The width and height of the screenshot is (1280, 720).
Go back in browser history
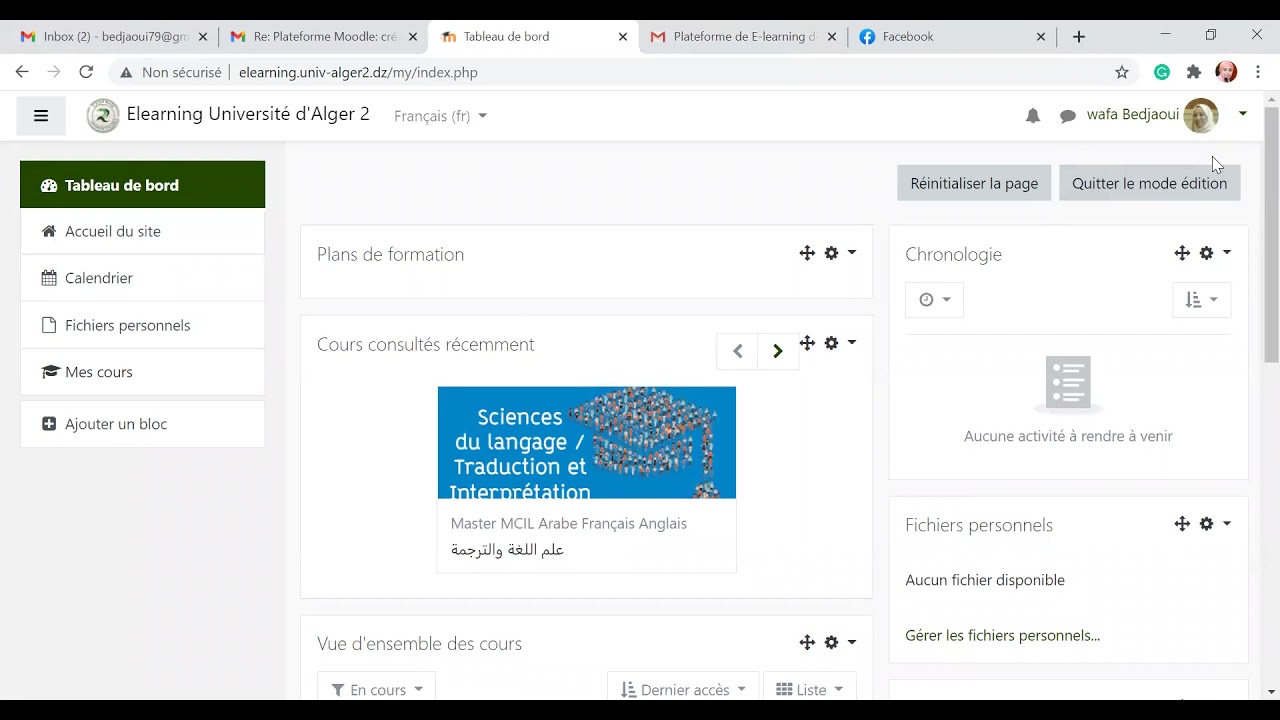click(22, 72)
